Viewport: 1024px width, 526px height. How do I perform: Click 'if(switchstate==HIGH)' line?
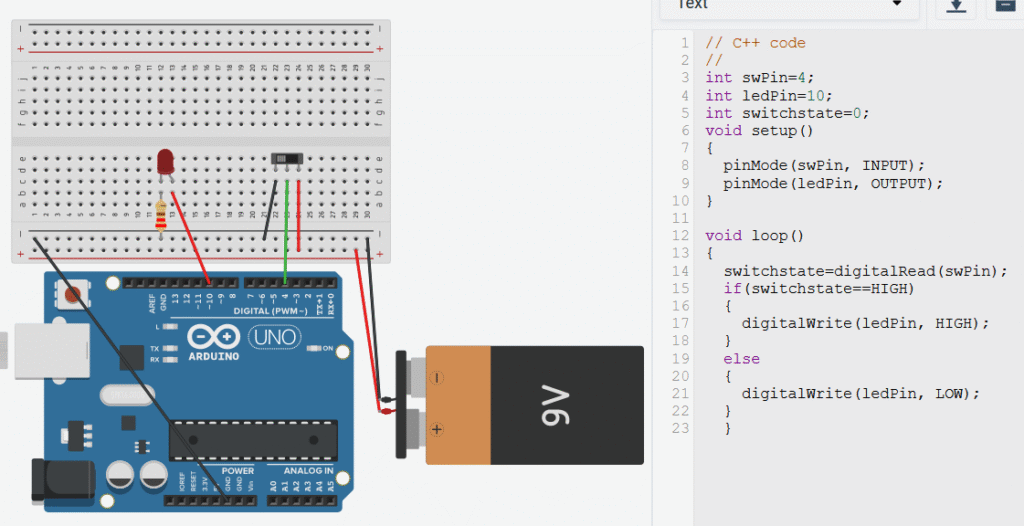[819, 288]
